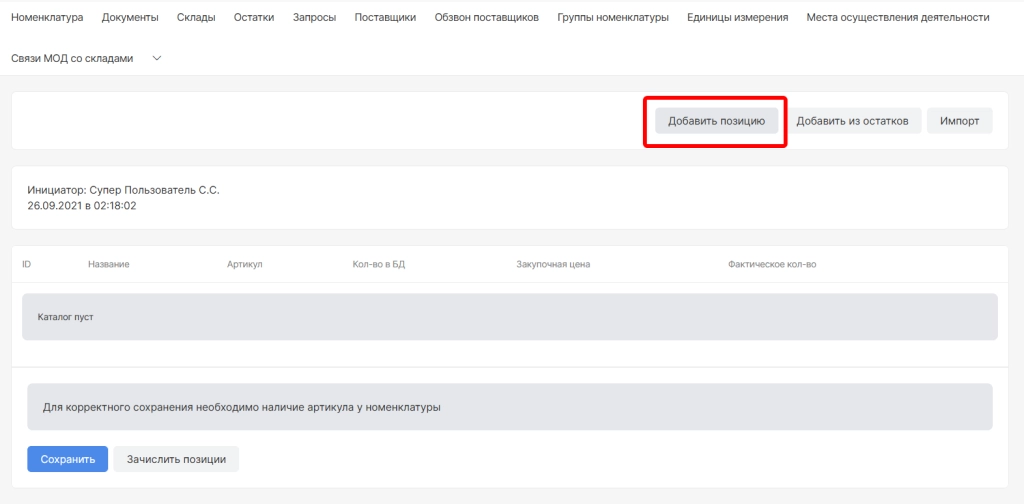This screenshot has height=504, width=1024.
Task: Open Группы номенклатуры menu item
Action: point(613,17)
